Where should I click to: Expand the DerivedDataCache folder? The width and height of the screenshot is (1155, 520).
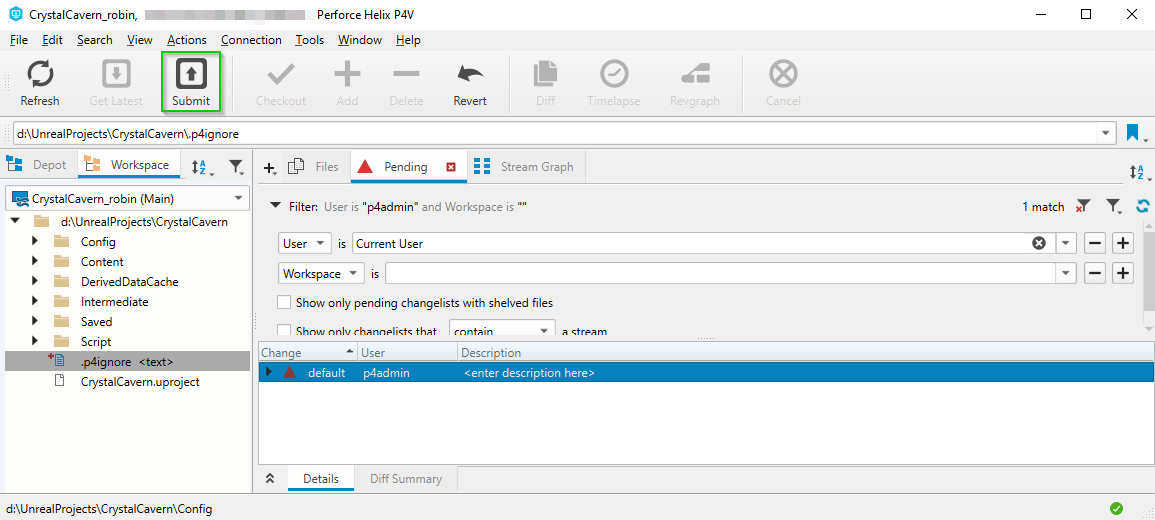tap(35, 281)
